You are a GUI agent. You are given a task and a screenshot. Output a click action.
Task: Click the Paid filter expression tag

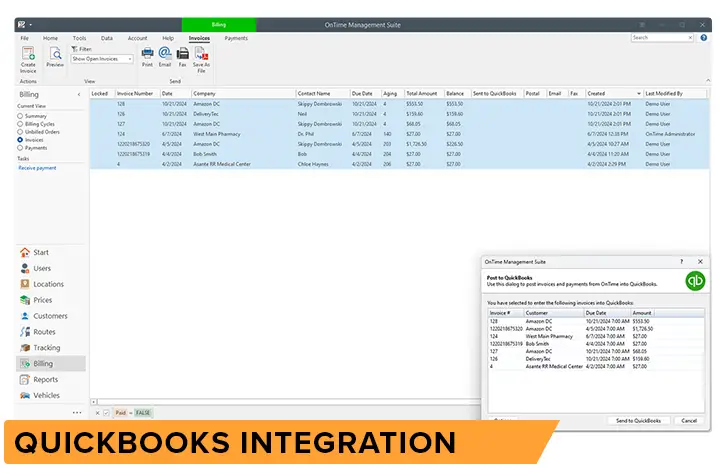tap(120, 413)
